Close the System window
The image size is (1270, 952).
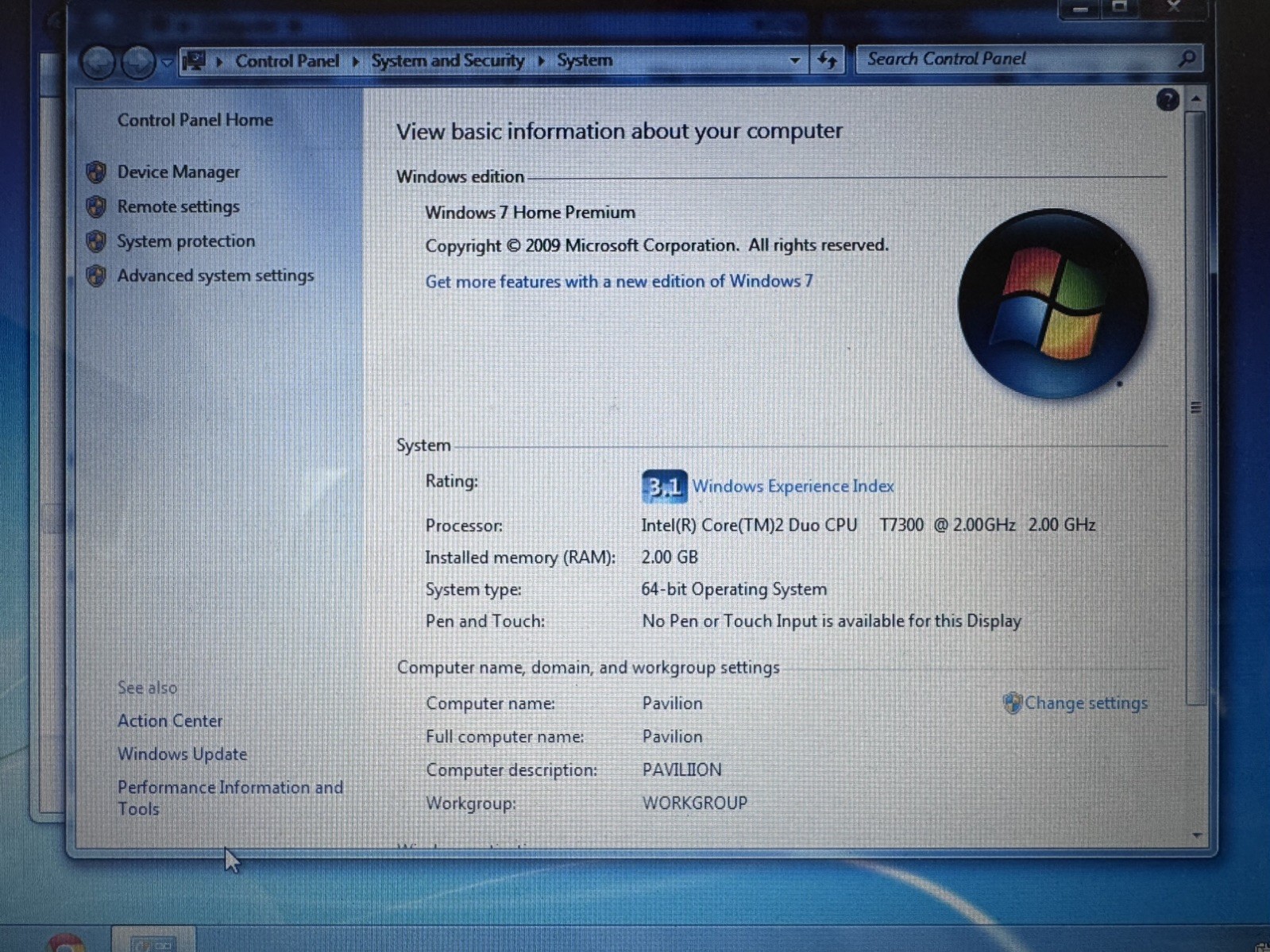(1173, 8)
